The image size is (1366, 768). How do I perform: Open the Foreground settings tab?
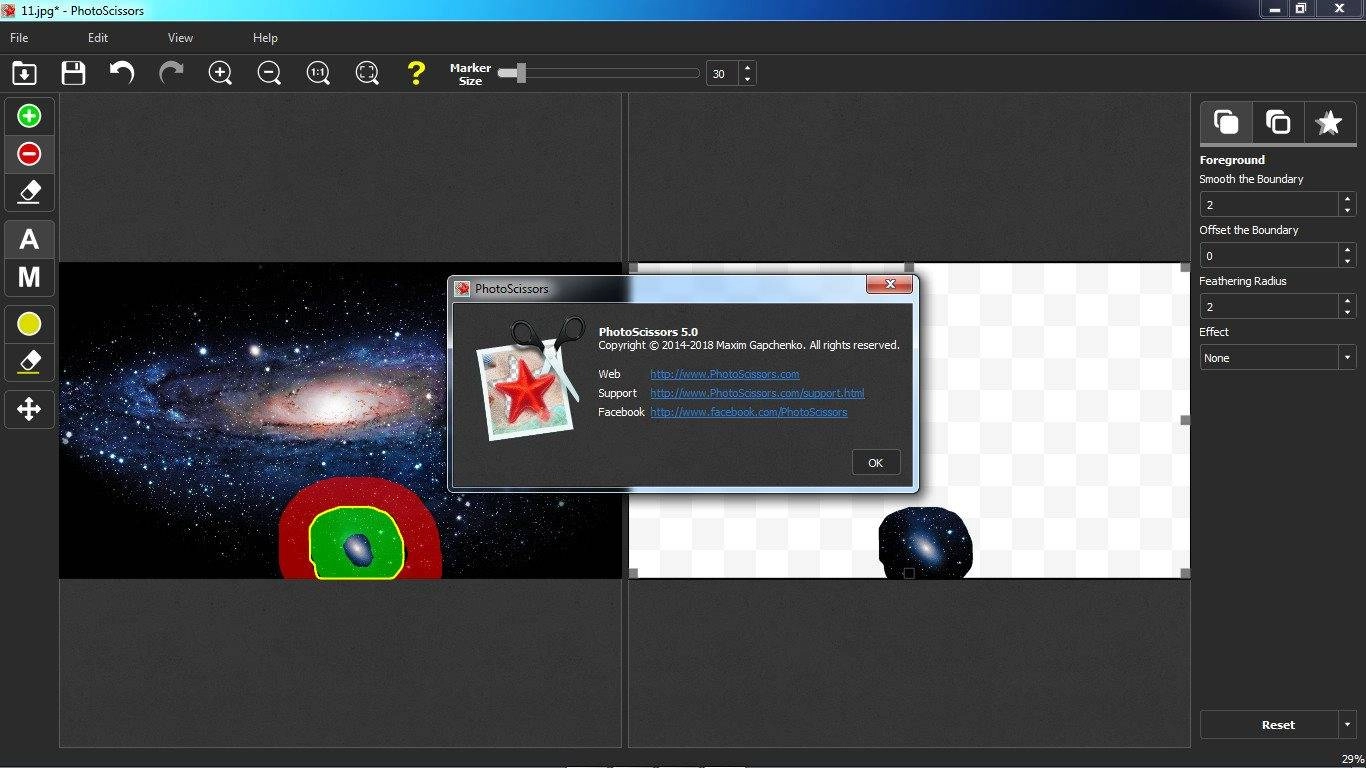click(x=1225, y=122)
